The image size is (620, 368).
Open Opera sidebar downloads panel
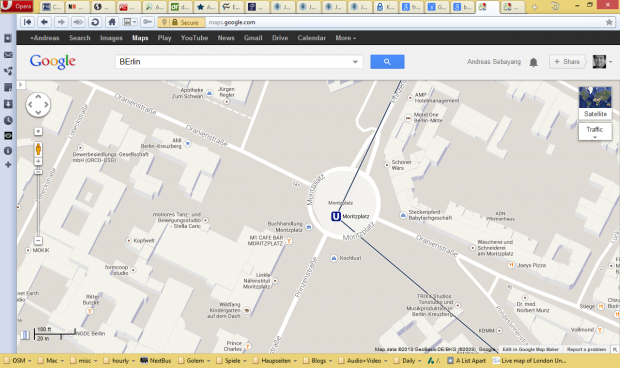tap(8, 104)
